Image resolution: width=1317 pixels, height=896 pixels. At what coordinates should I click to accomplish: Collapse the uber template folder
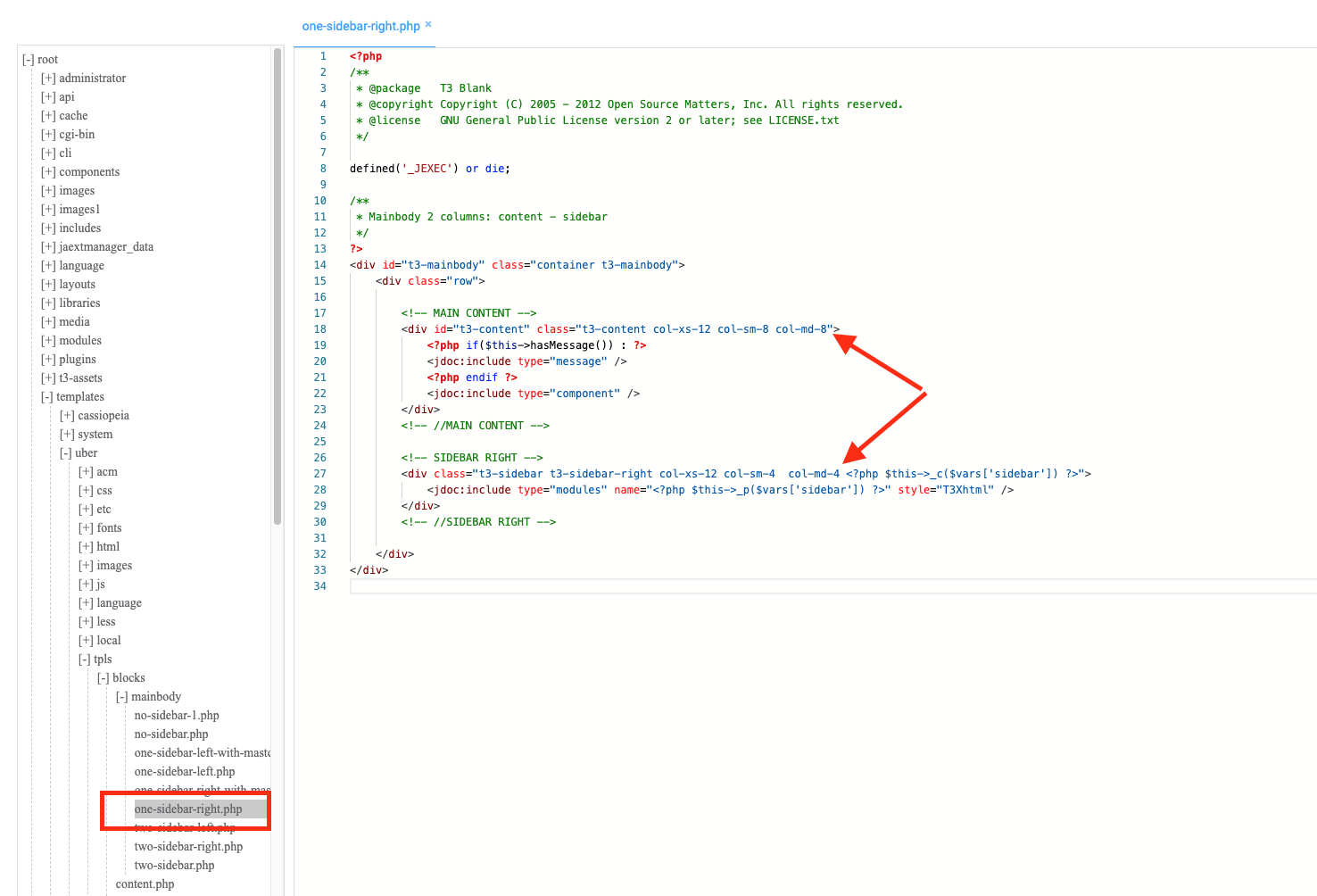pos(66,453)
